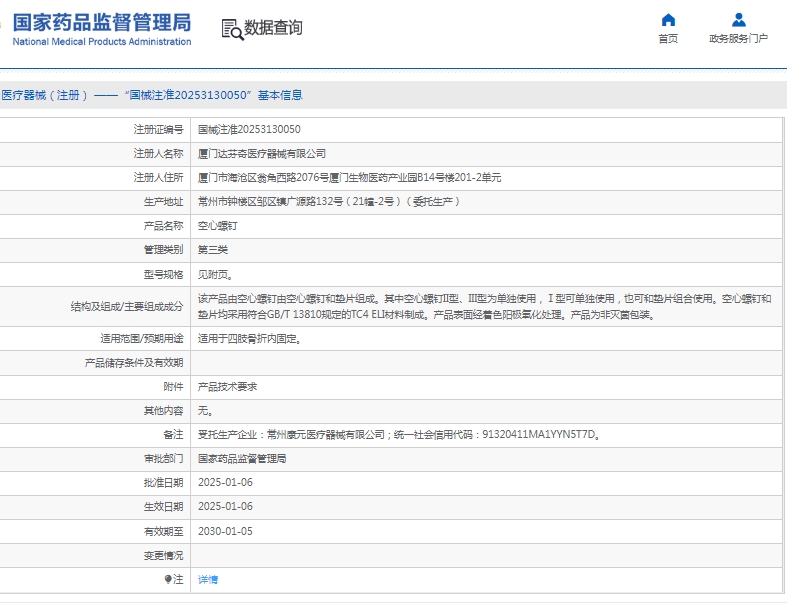Click the 注册人名称 label
This screenshot has width=787, height=603.
pyautogui.click(x=159, y=154)
